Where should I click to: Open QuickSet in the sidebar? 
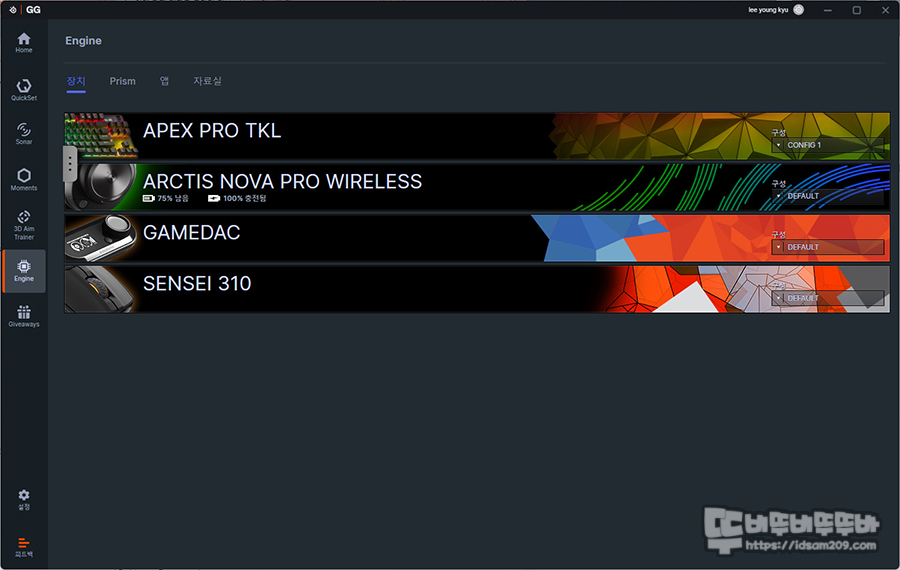pyautogui.click(x=24, y=90)
